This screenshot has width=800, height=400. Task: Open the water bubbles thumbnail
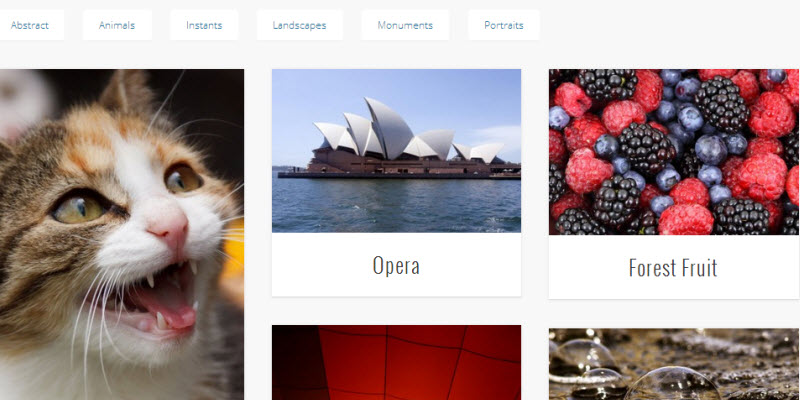tap(674, 364)
